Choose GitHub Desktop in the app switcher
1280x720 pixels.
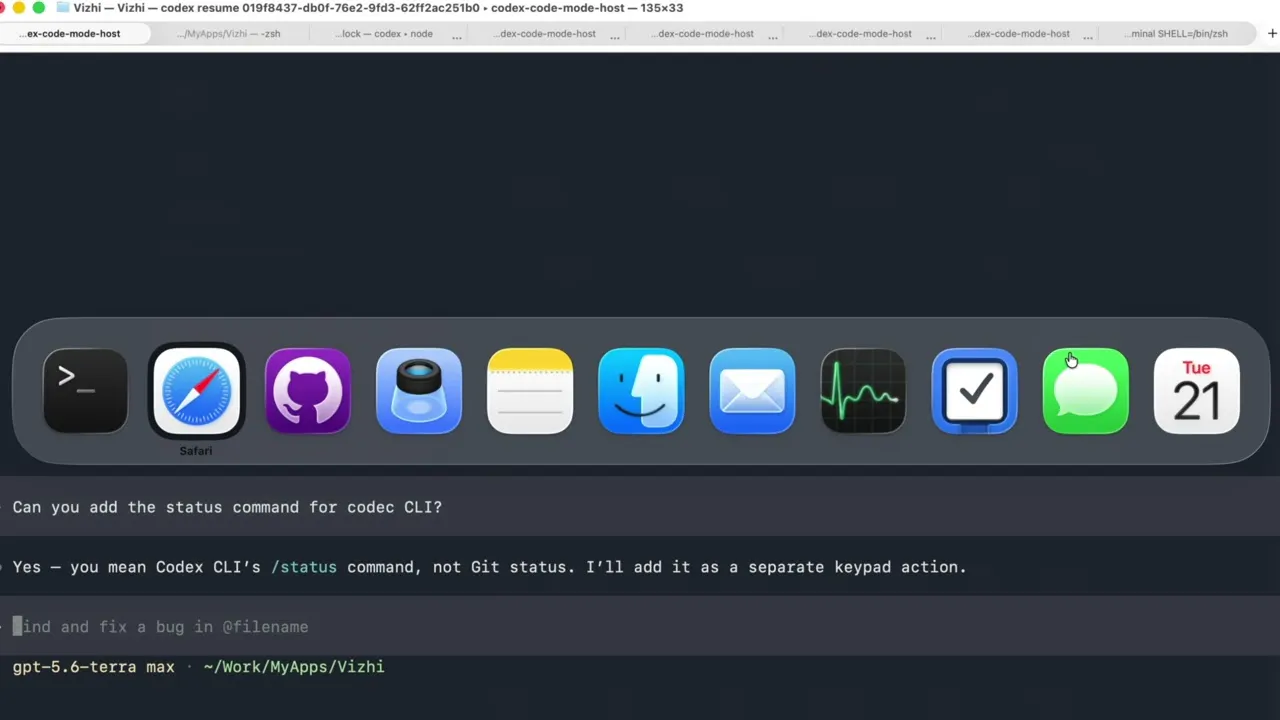[x=308, y=391]
